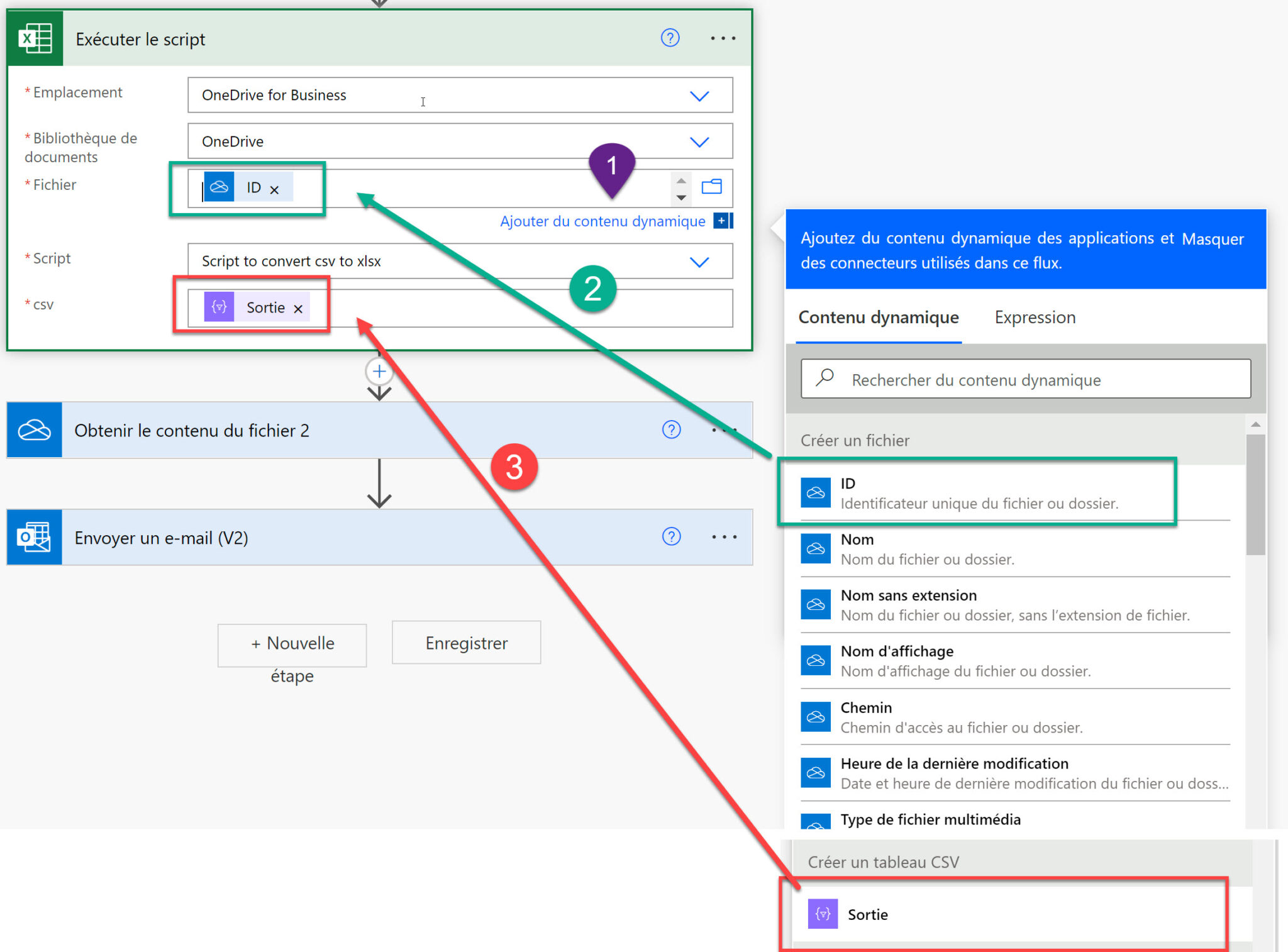Click the Outlook icon on Envoyer un e-mail (V2)
Viewport: 1288px width, 952px height.
(x=35, y=538)
